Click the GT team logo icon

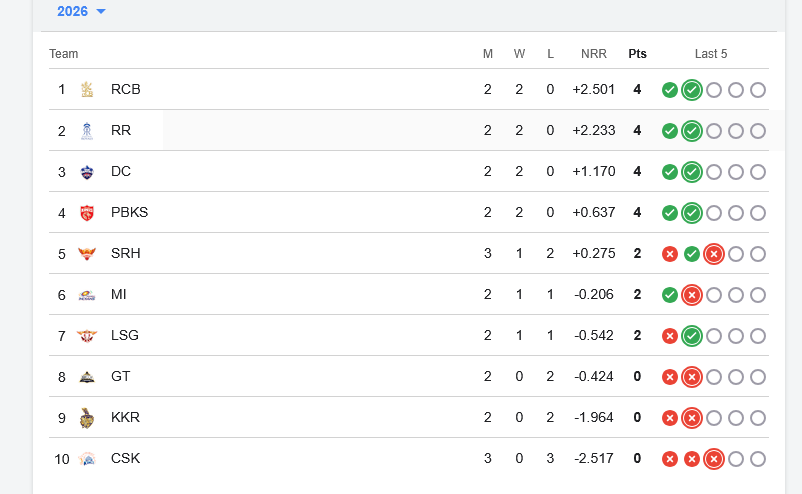88,377
